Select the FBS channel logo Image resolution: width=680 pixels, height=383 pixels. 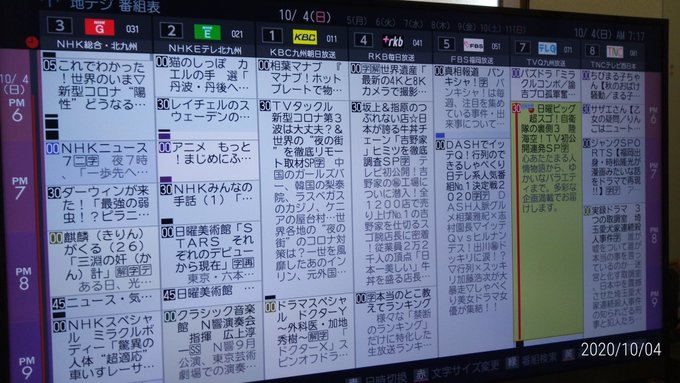473,45
